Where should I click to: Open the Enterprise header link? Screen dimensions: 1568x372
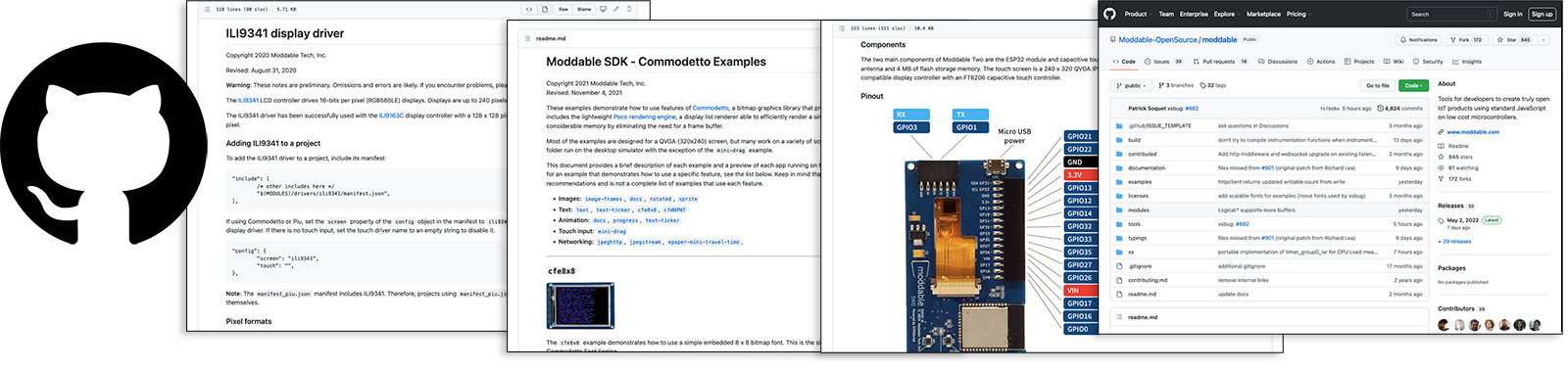point(1194,14)
